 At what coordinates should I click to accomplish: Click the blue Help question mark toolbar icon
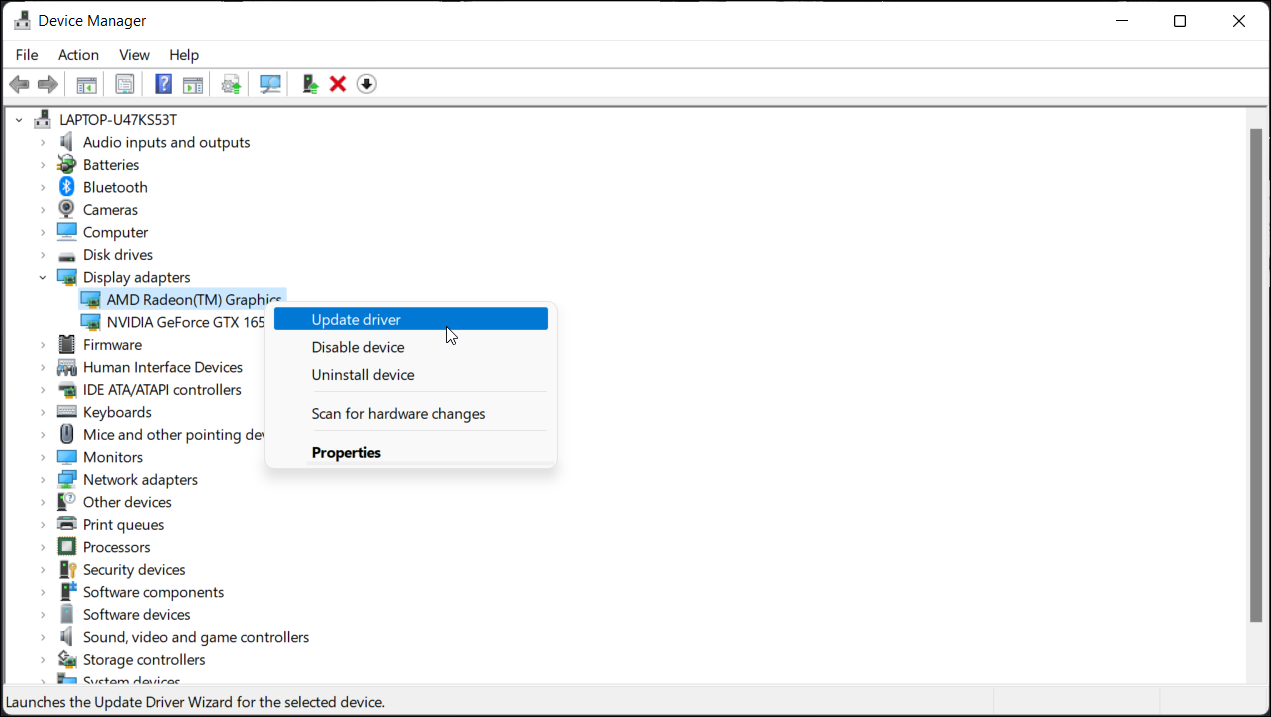163,85
